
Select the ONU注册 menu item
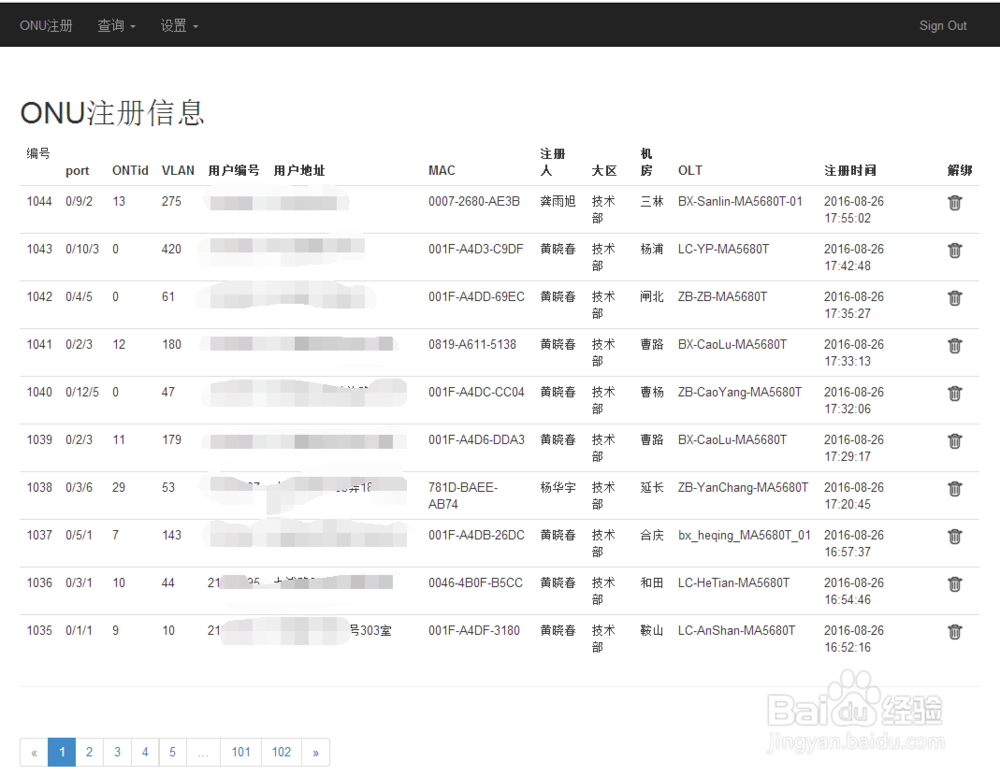pos(46,25)
